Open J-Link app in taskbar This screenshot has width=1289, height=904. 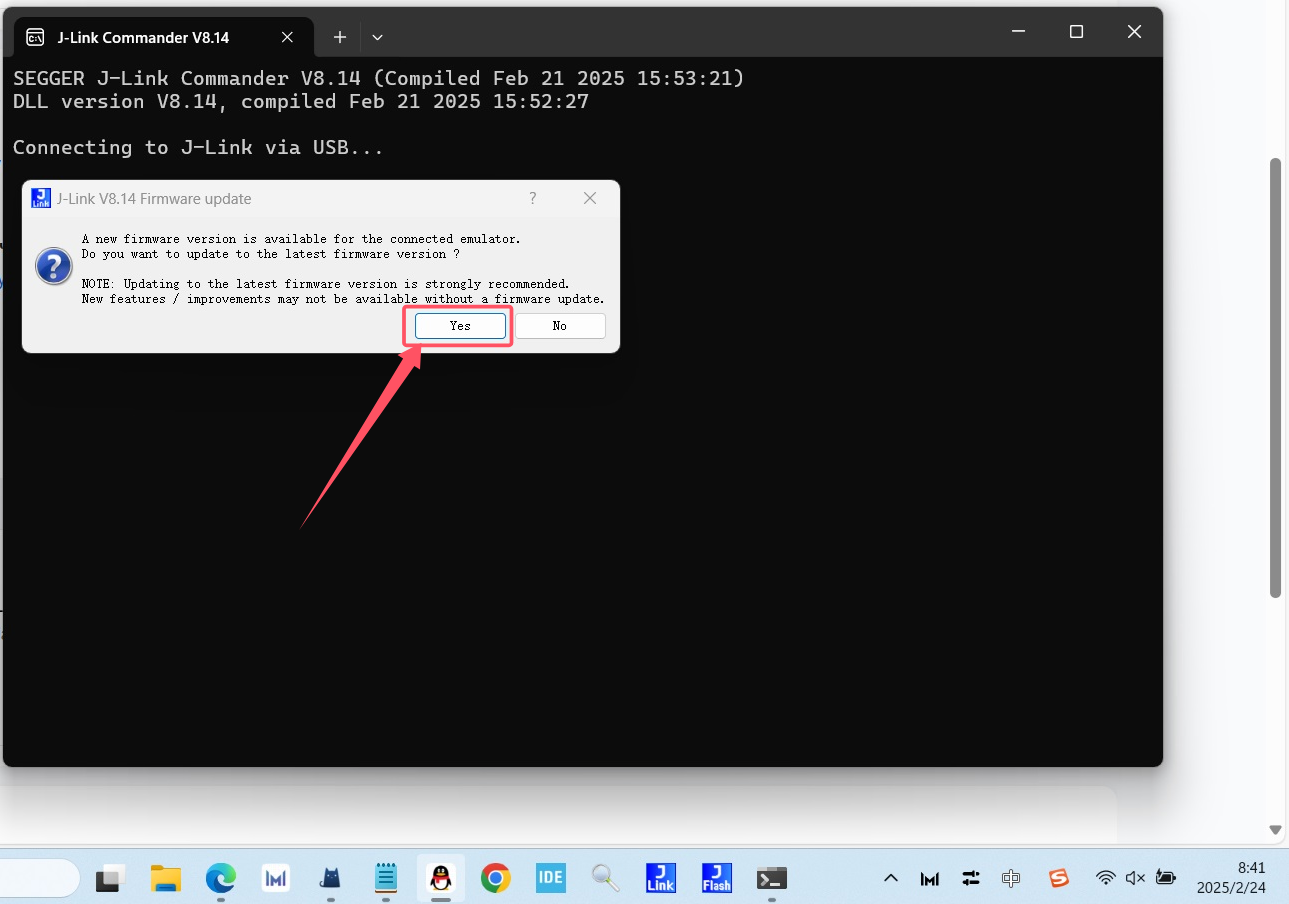(660, 878)
